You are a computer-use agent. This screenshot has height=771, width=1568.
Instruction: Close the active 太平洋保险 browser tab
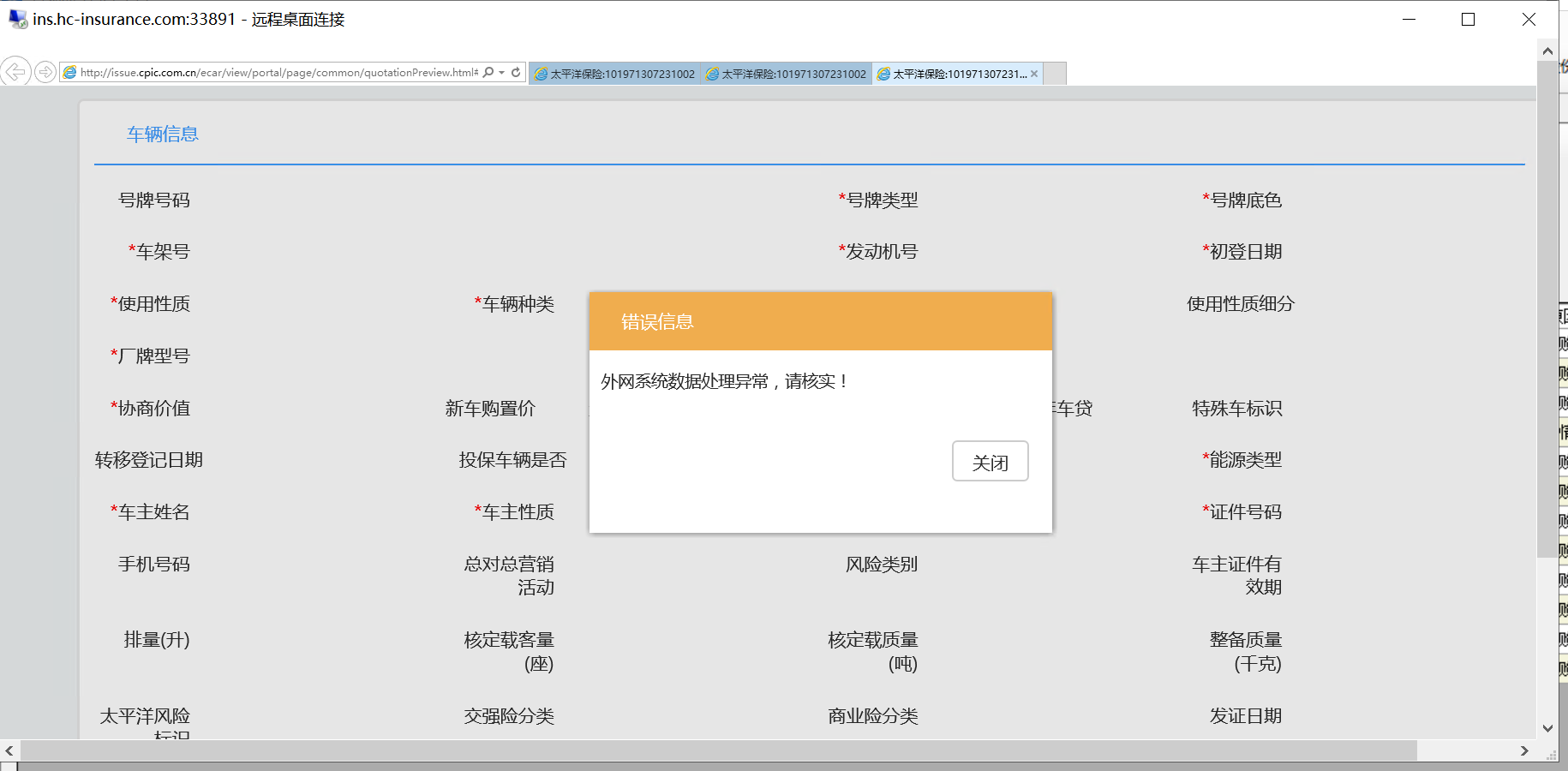[x=1034, y=74]
